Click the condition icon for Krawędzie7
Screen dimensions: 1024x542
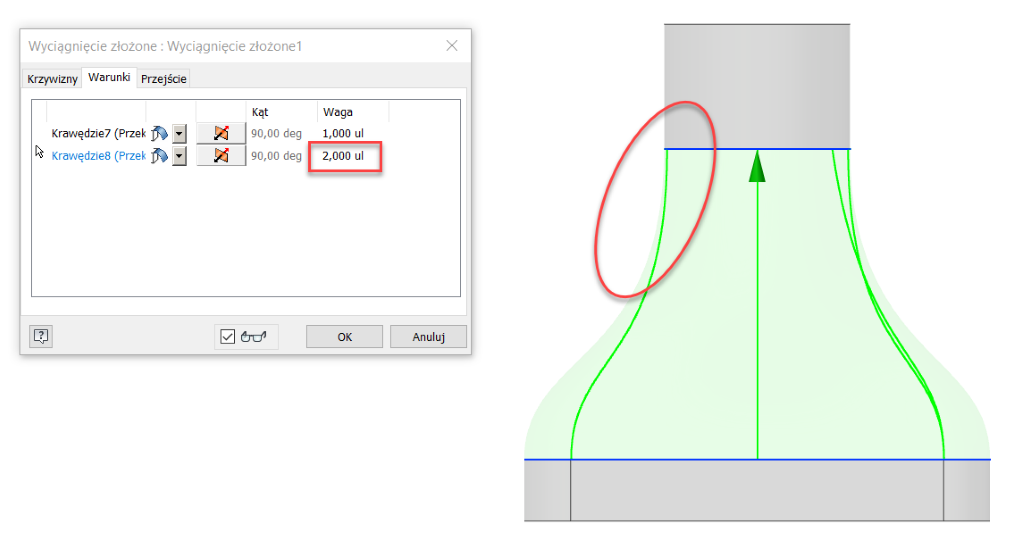tap(158, 133)
